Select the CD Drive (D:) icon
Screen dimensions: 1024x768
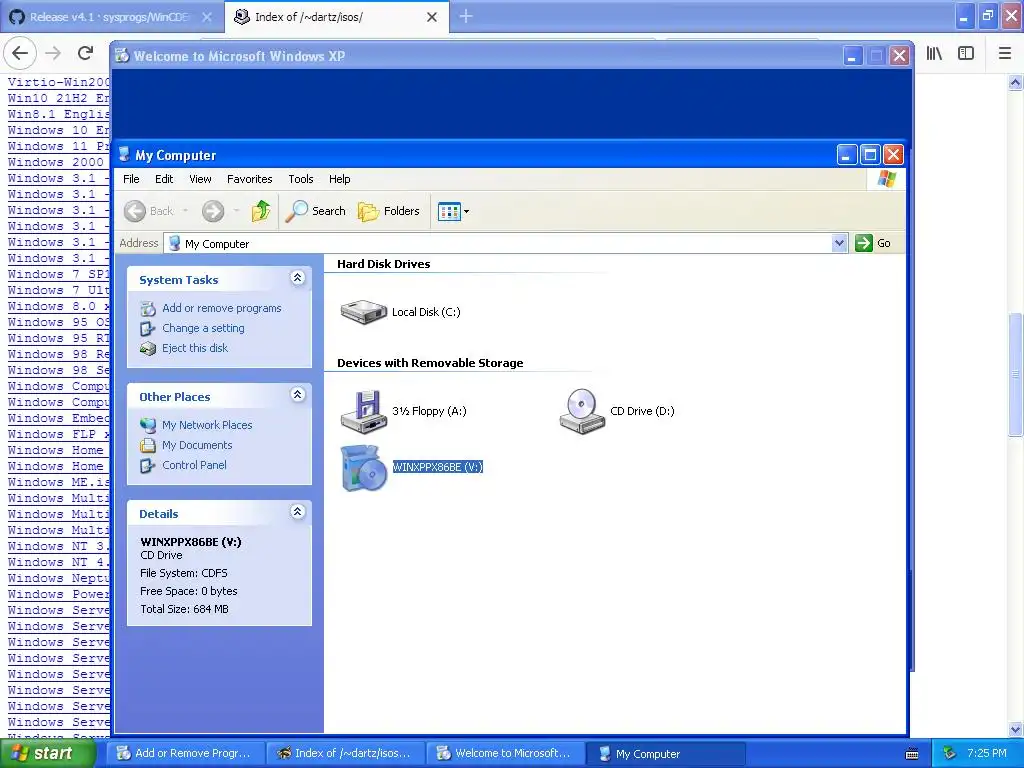click(582, 411)
